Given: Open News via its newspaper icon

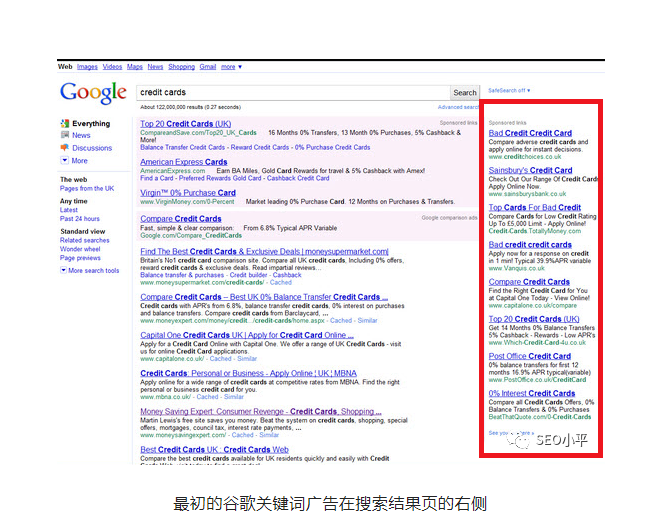Looking at the screenshot, I should [65, 135].
